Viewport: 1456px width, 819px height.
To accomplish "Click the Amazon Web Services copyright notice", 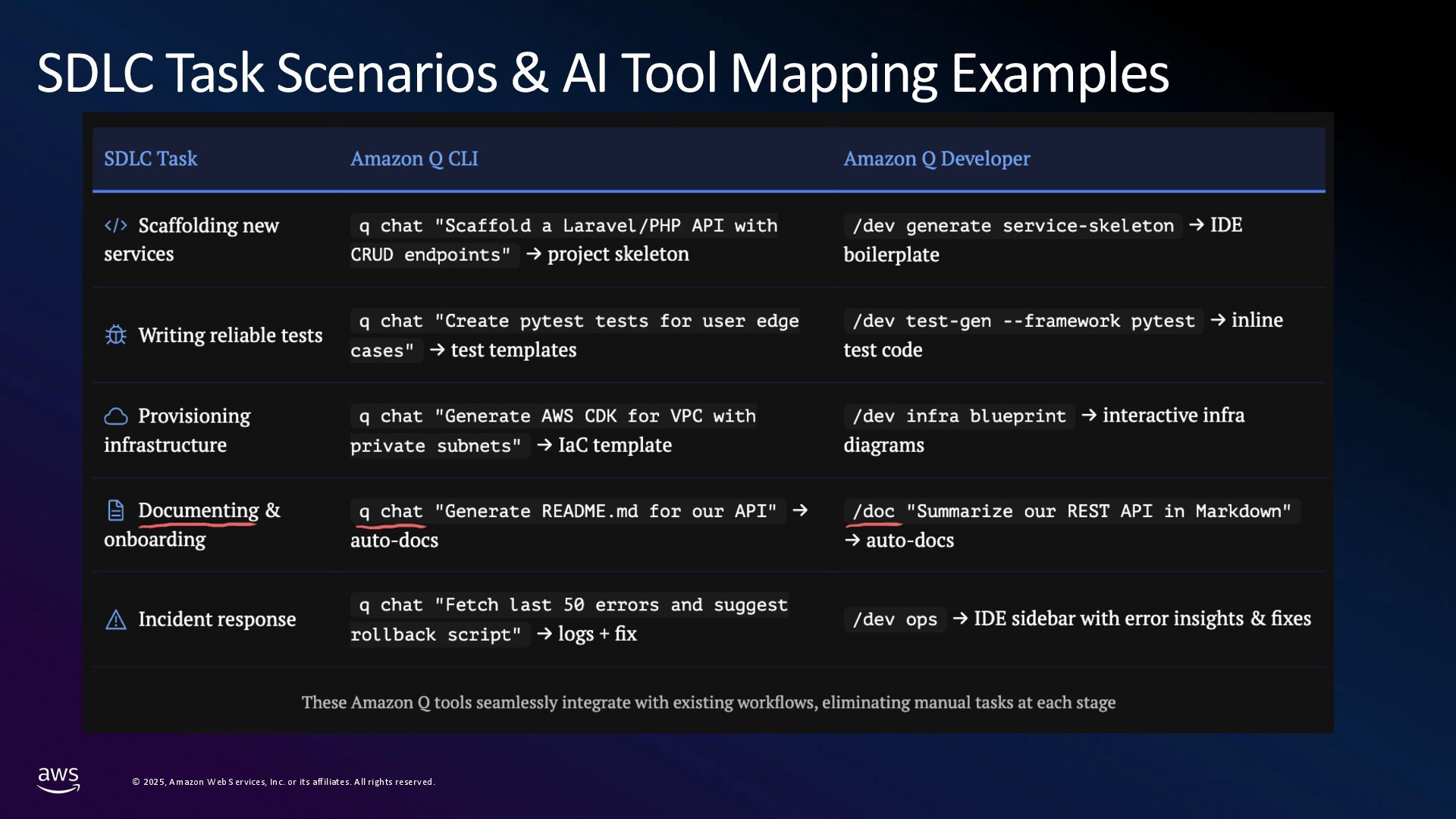I will pyautogui.click(x=284, y=782).
